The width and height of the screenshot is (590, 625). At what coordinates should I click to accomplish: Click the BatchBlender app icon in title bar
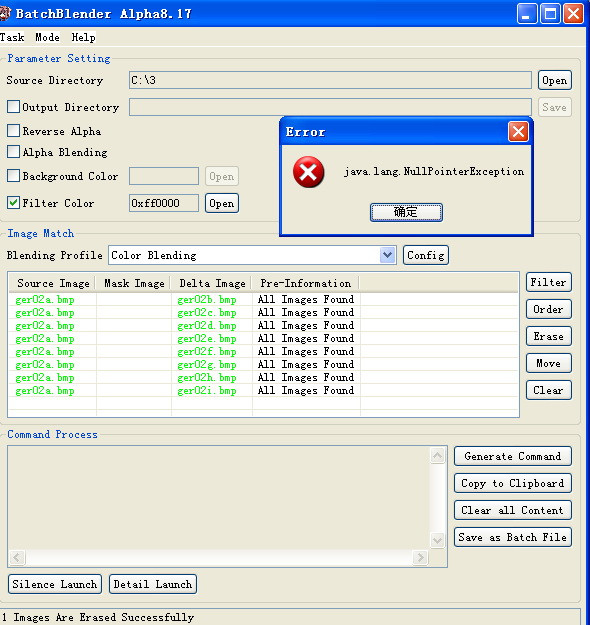coord(5,14)
